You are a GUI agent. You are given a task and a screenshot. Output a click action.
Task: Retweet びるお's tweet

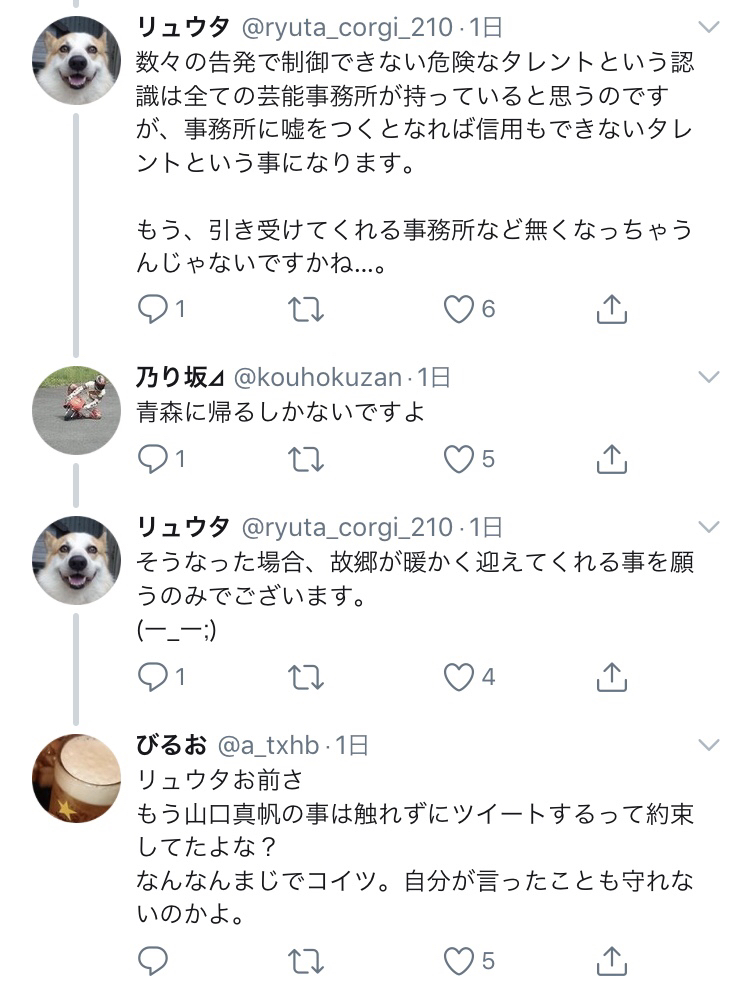point(305,961)
